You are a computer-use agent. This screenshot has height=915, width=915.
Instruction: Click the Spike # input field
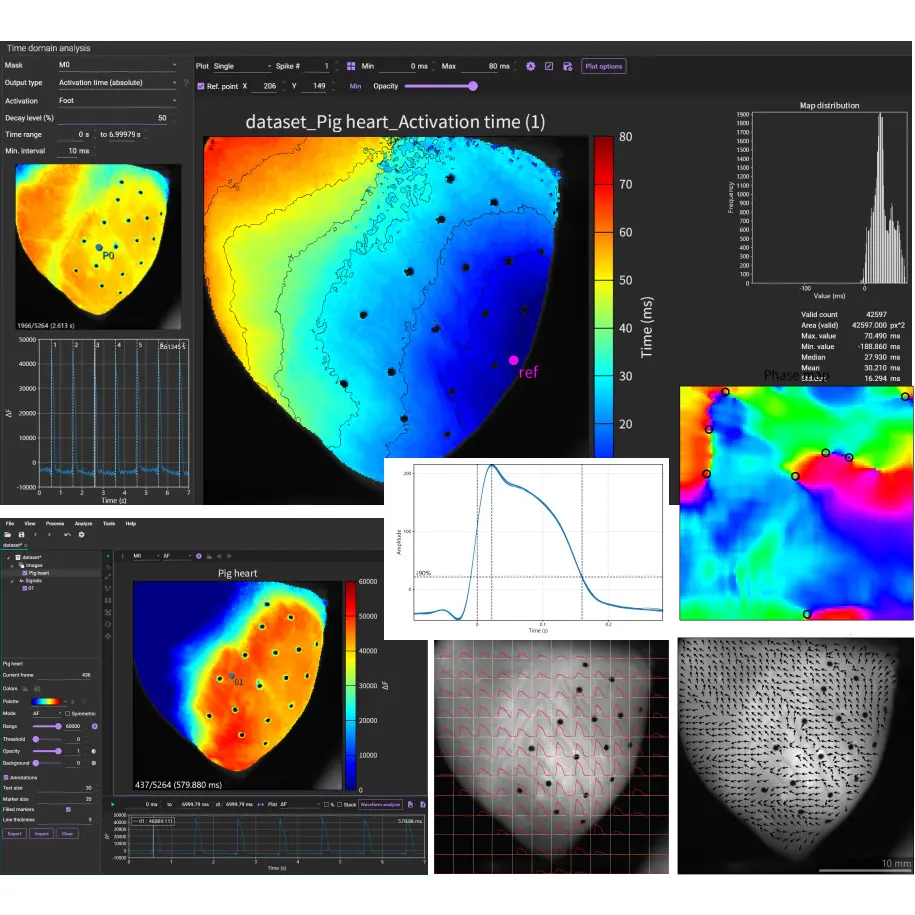click(317, 66)
